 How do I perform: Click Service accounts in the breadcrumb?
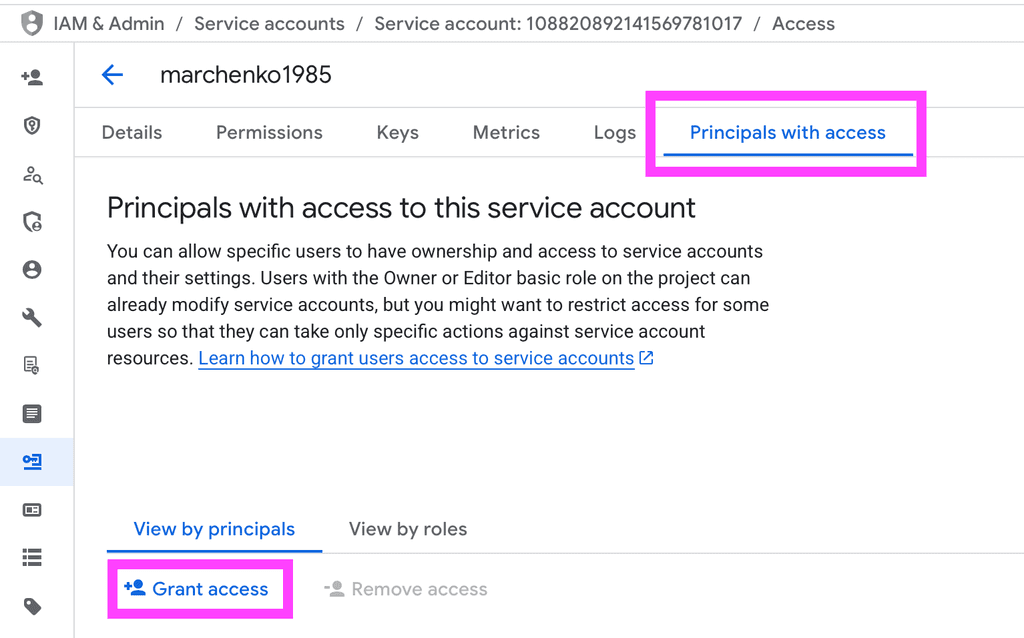[x=269, y=23]
